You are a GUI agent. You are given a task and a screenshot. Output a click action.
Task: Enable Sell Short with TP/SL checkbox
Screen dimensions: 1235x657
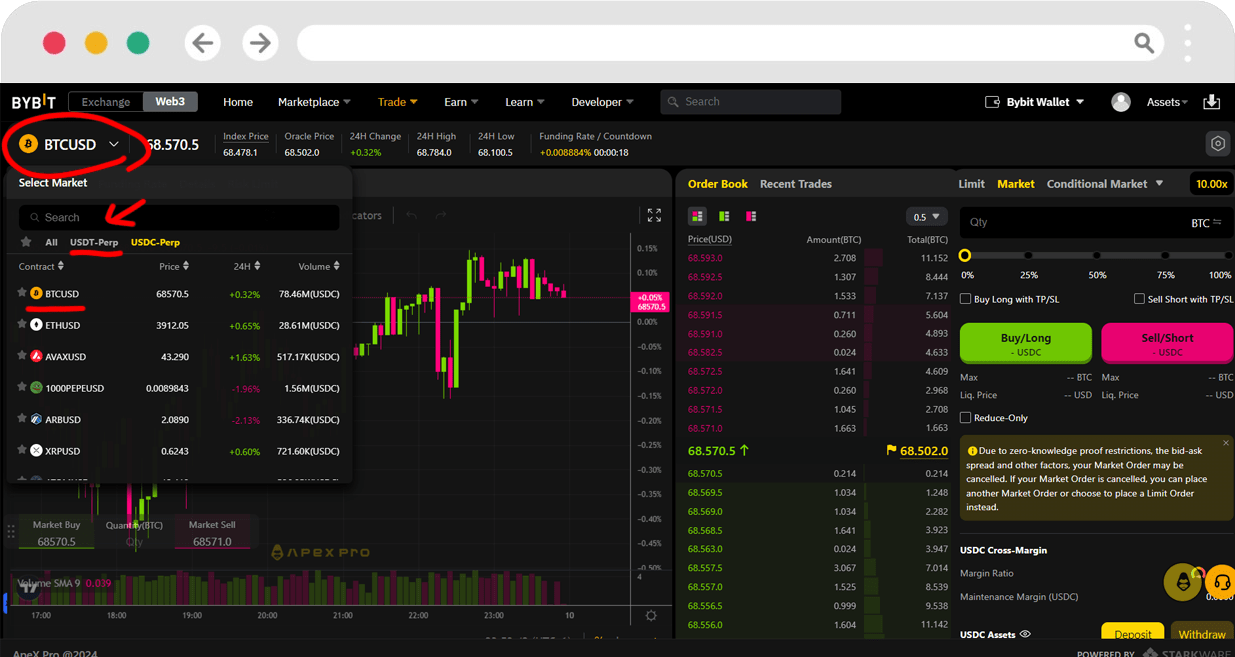tap(1139, 299)
